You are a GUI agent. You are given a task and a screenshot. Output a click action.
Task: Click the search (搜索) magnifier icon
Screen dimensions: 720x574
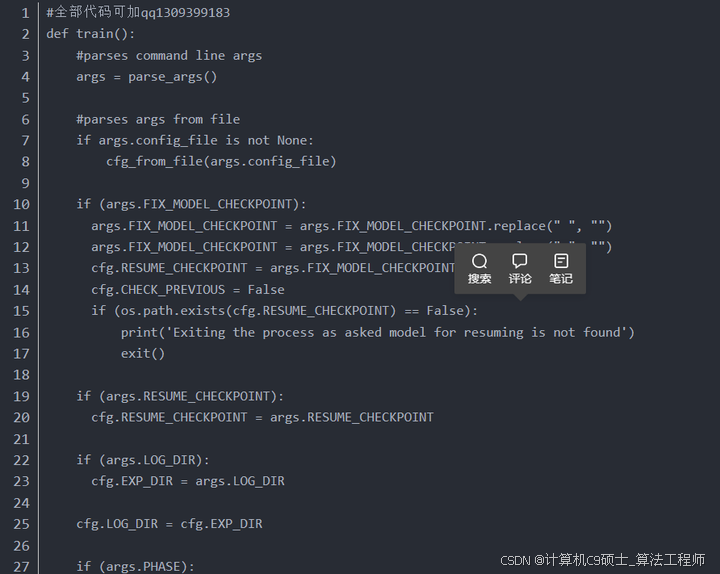tap(480, 262)
